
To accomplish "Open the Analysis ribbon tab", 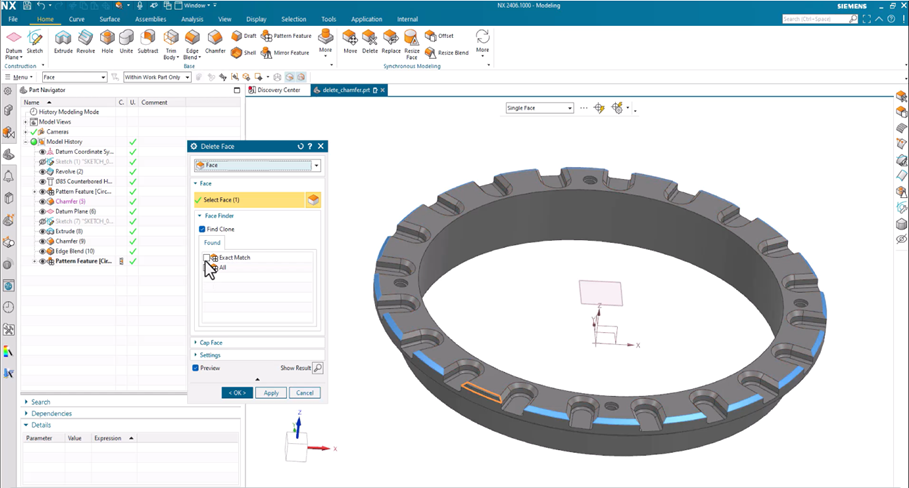I will 192,19.
